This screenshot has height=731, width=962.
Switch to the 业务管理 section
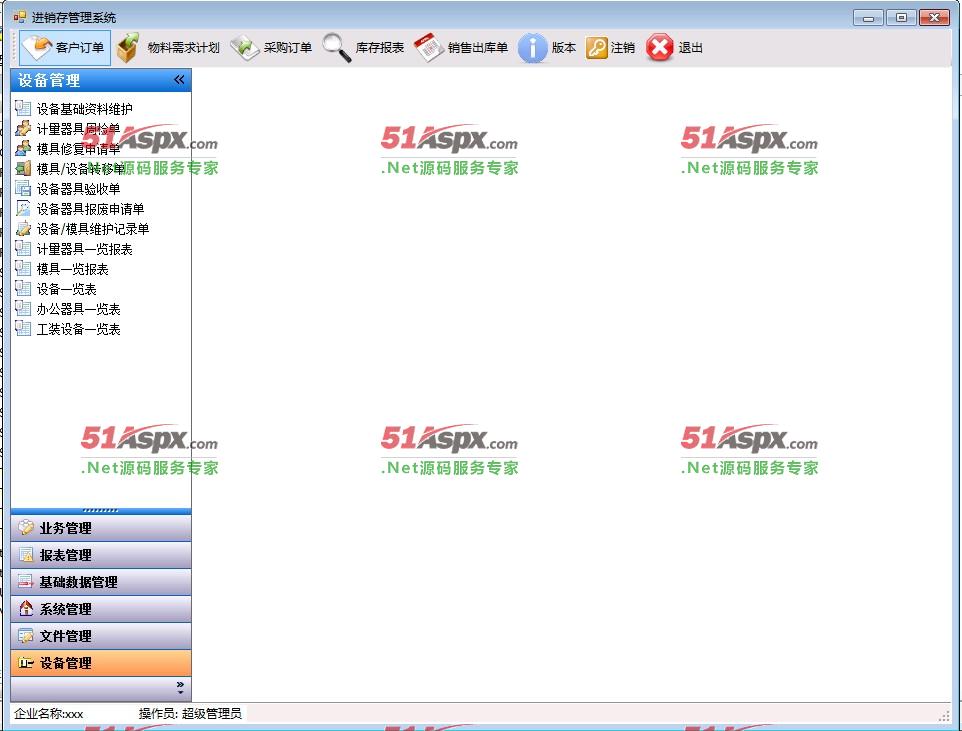pos(101,528)
